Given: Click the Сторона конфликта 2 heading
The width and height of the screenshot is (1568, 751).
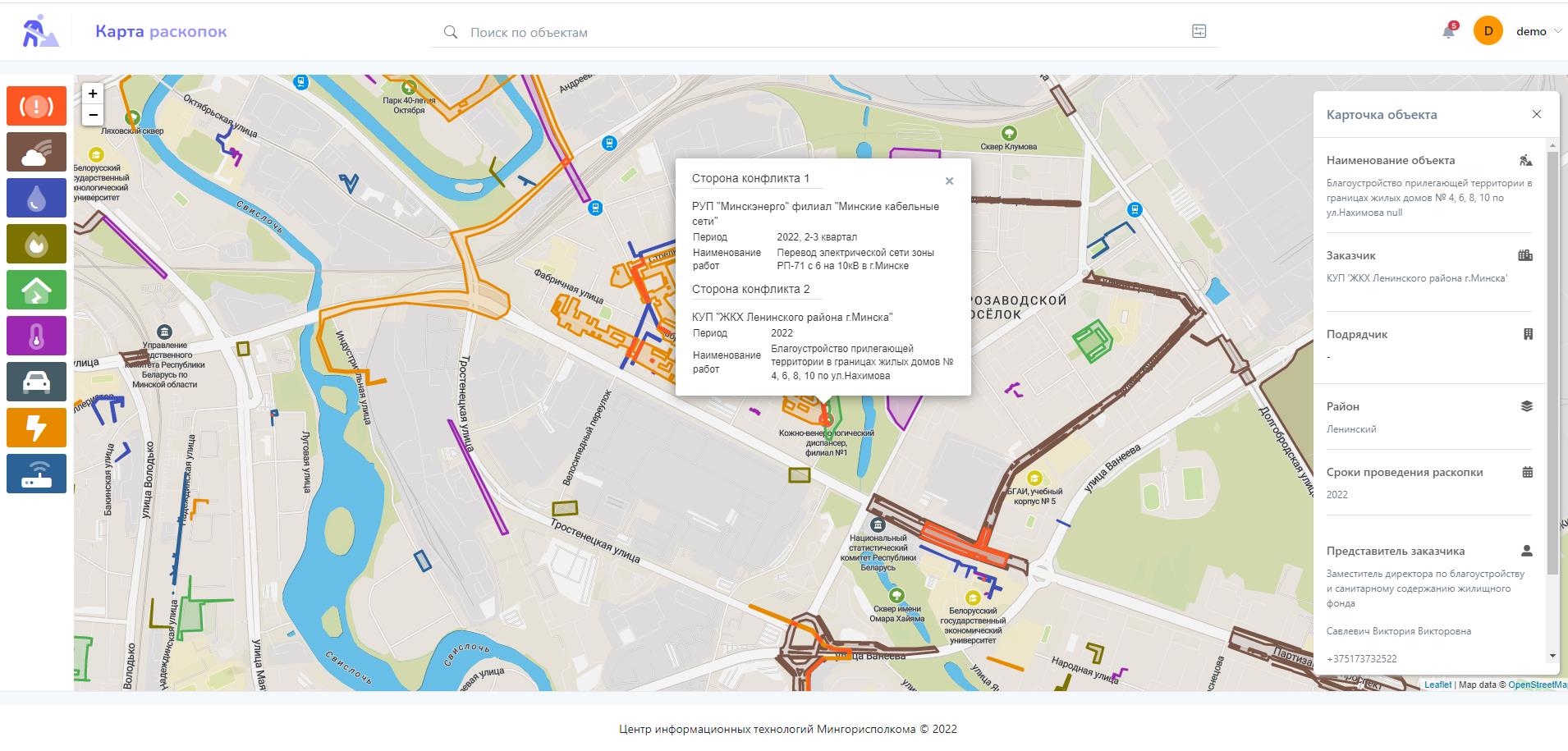Looking at the screenshot, I should 750,289.
